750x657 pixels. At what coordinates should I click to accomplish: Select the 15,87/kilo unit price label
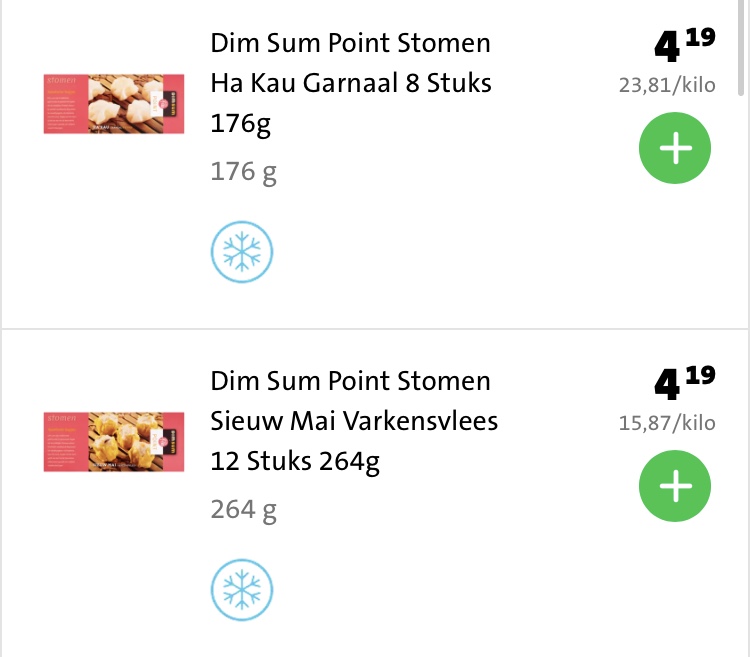[667, 423]
